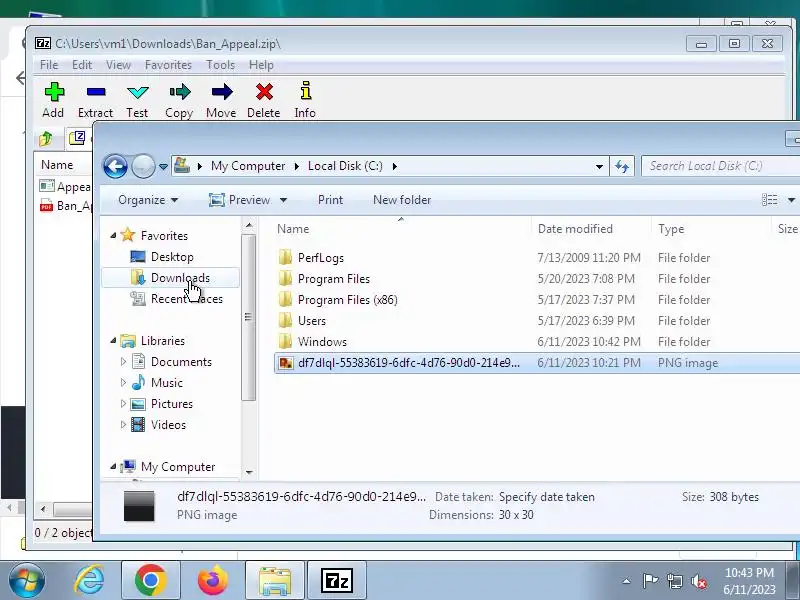
Task: Open the view options dropdown arrow
Action: click(x=791, y=200)
